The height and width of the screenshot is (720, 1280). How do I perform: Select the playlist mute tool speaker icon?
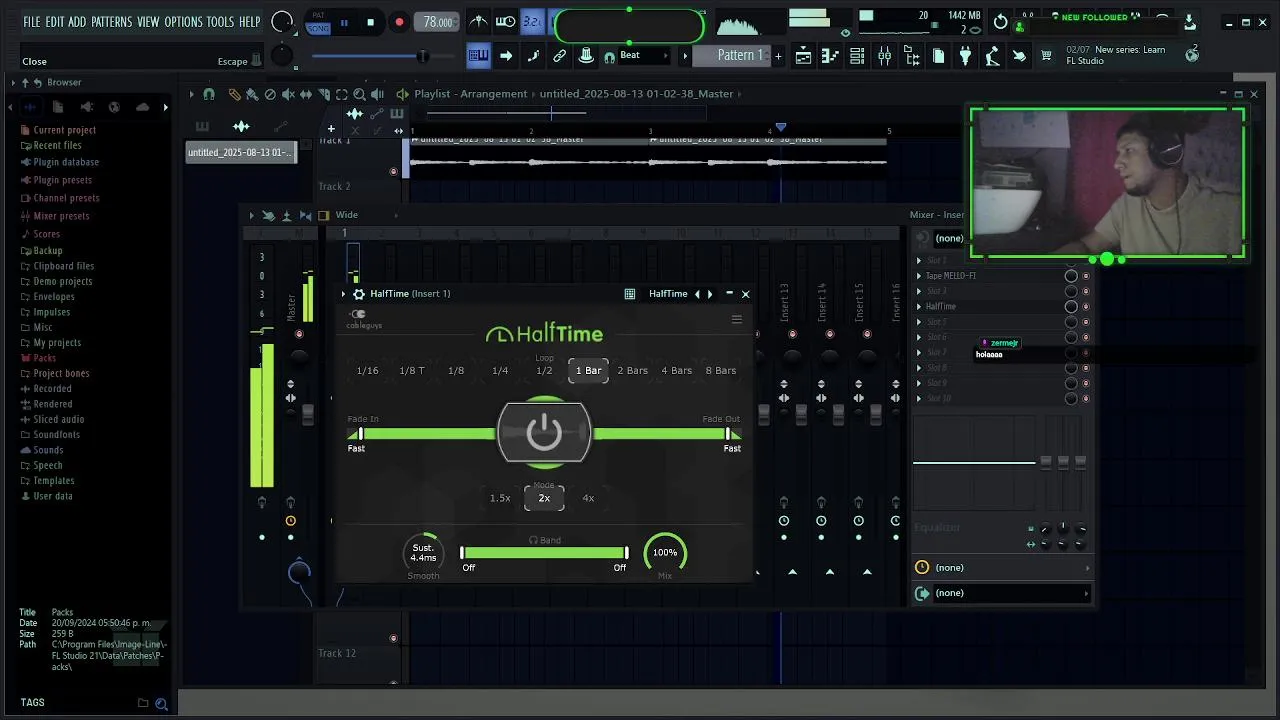click(x=288, y=94)
